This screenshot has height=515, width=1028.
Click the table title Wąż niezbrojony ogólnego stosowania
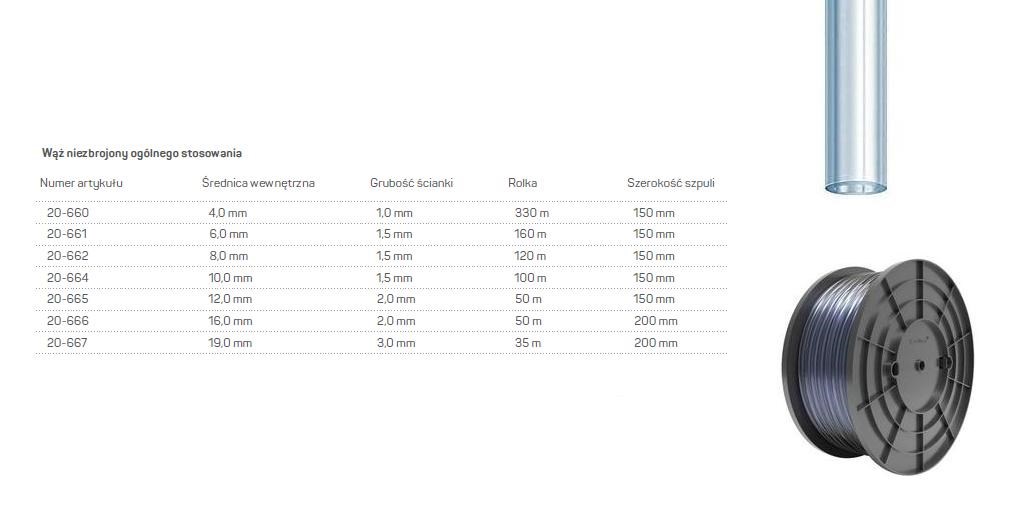[x=142, y=153]
